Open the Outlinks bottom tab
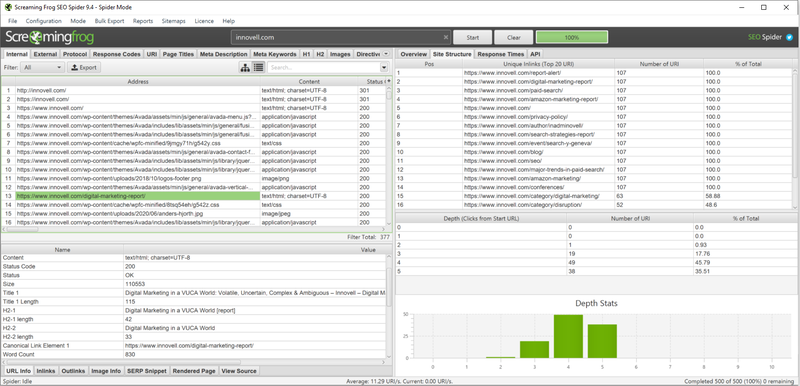Image resolution: width=800 pixels, height=386 pixels. coord(73,371)
